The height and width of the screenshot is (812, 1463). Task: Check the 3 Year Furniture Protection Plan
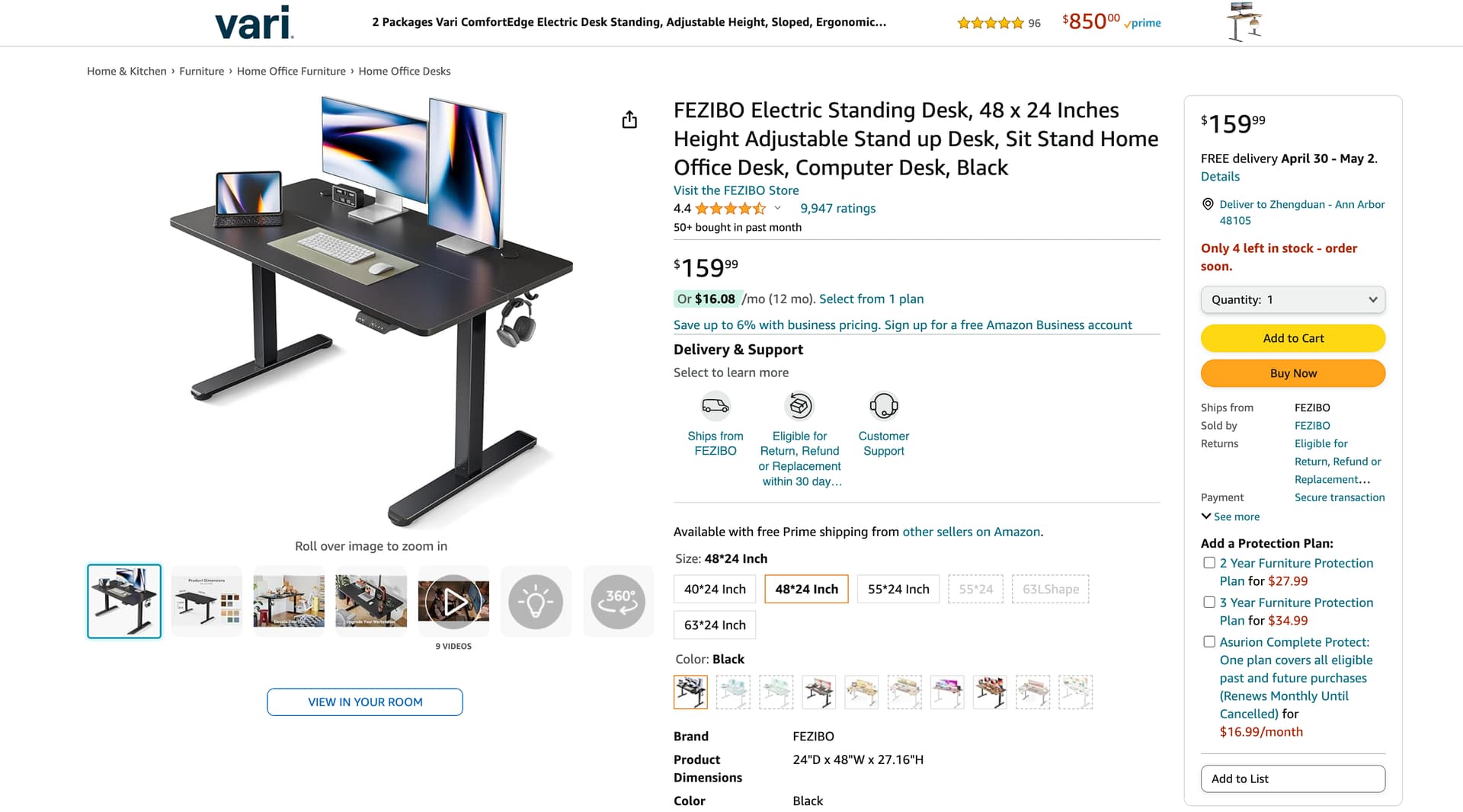(1209, 603)
